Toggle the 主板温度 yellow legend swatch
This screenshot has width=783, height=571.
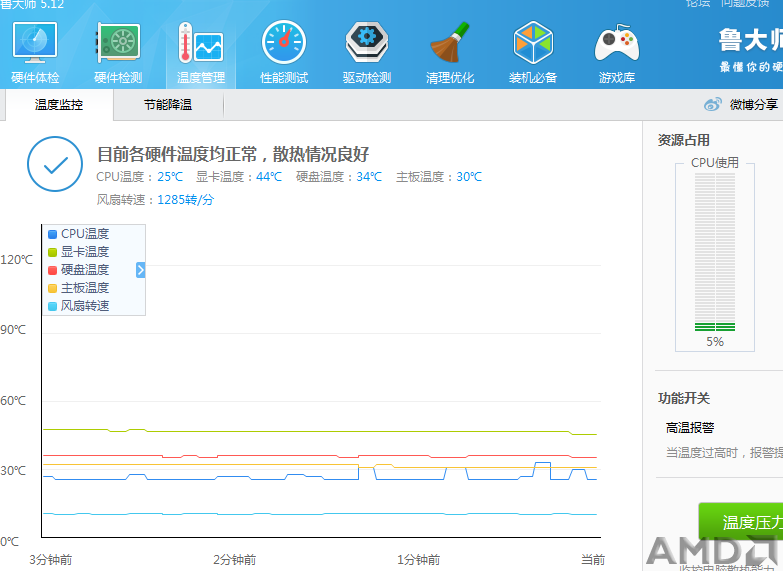click(52, 288)
